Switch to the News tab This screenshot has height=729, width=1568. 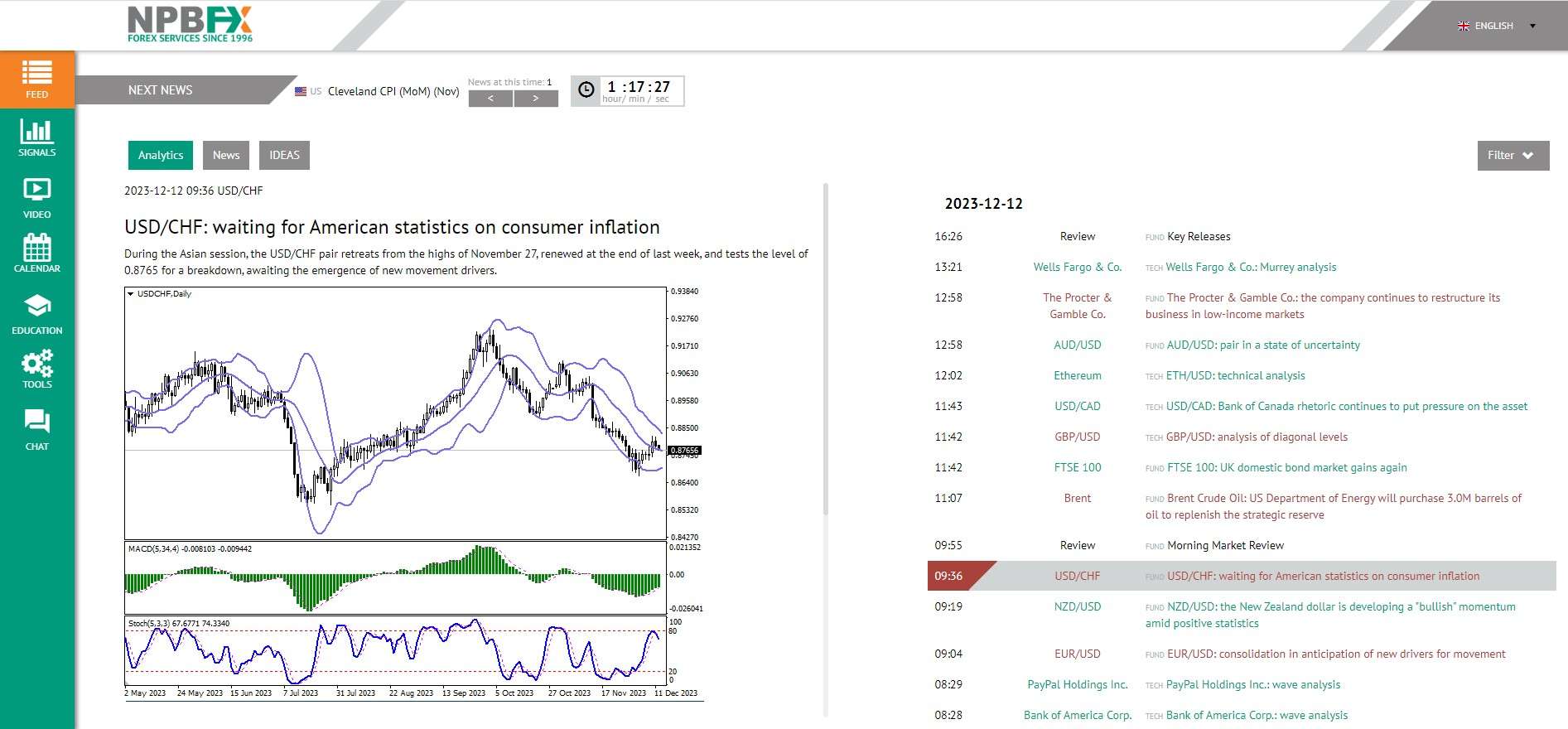(226, 155)
